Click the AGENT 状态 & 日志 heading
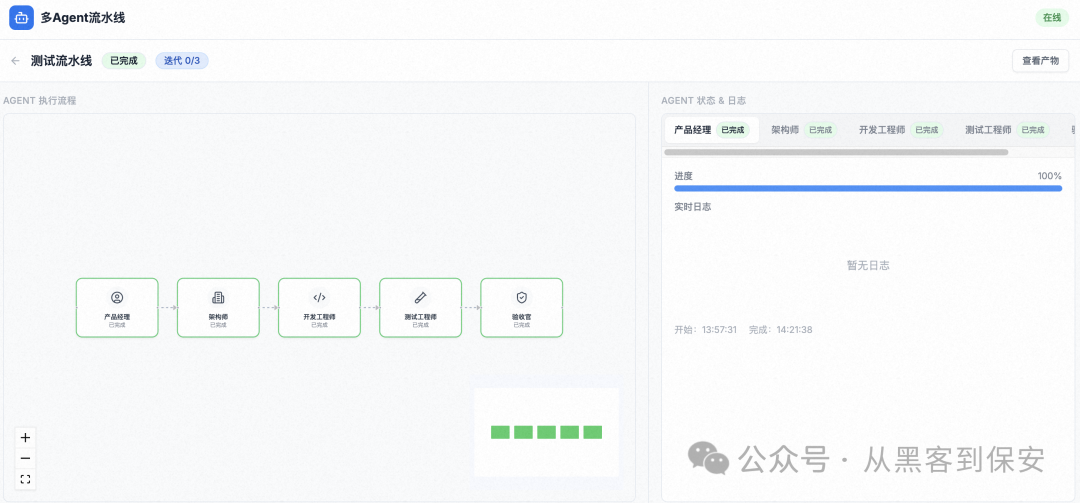This screenshot has height=503, width=1080. [703, 101]
